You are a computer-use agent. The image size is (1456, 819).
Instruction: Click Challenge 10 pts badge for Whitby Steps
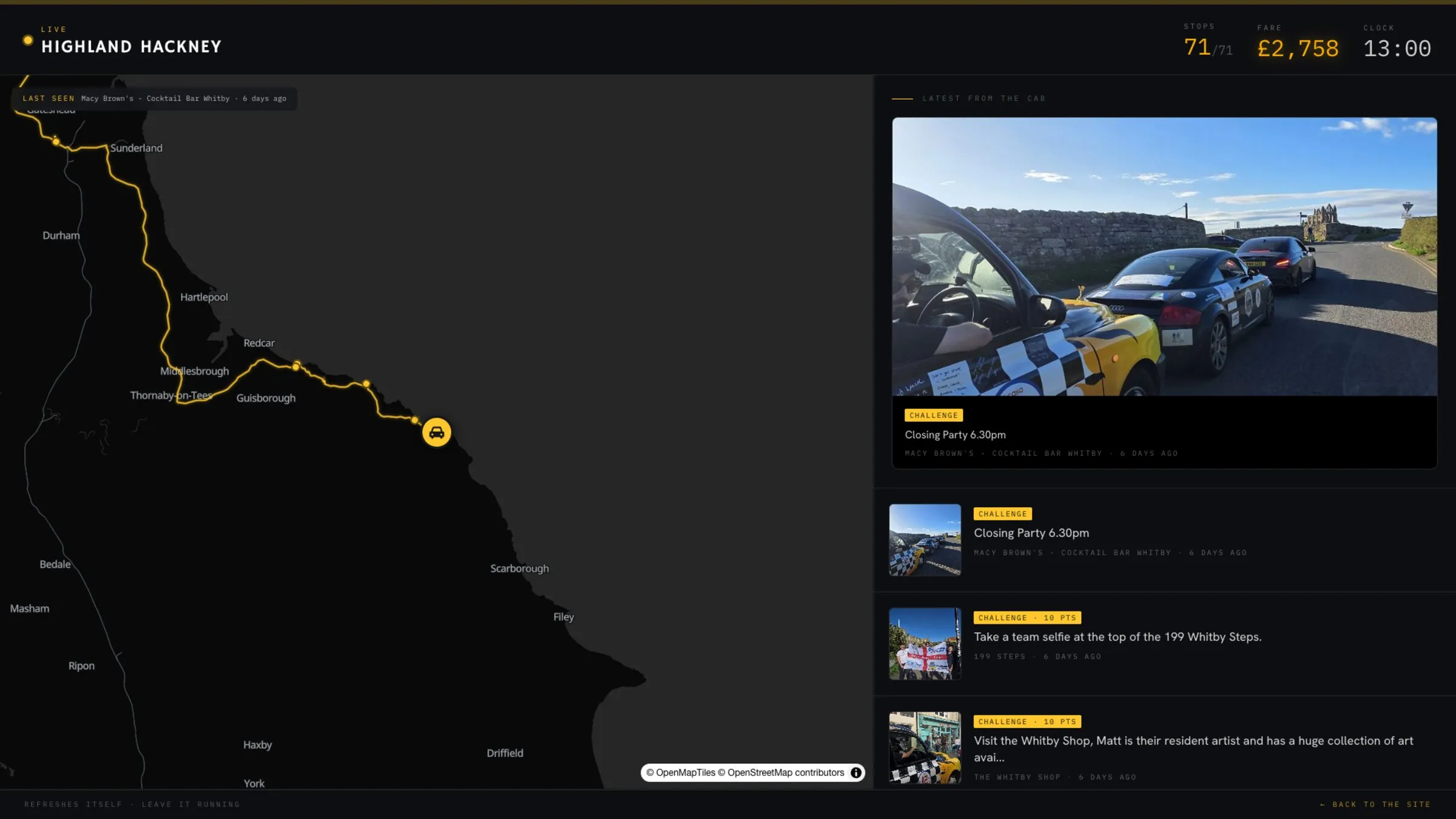click(x=1027, y=618)
